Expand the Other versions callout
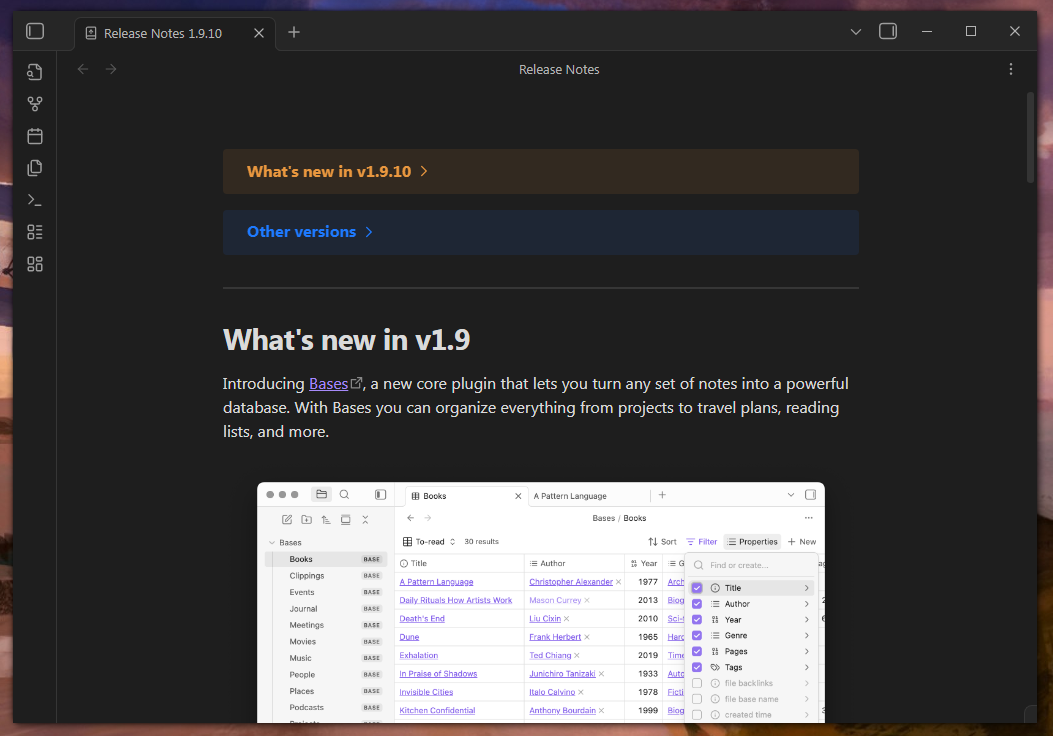The width and height of the screenshot is (1053, 736). tap(541, 232)
